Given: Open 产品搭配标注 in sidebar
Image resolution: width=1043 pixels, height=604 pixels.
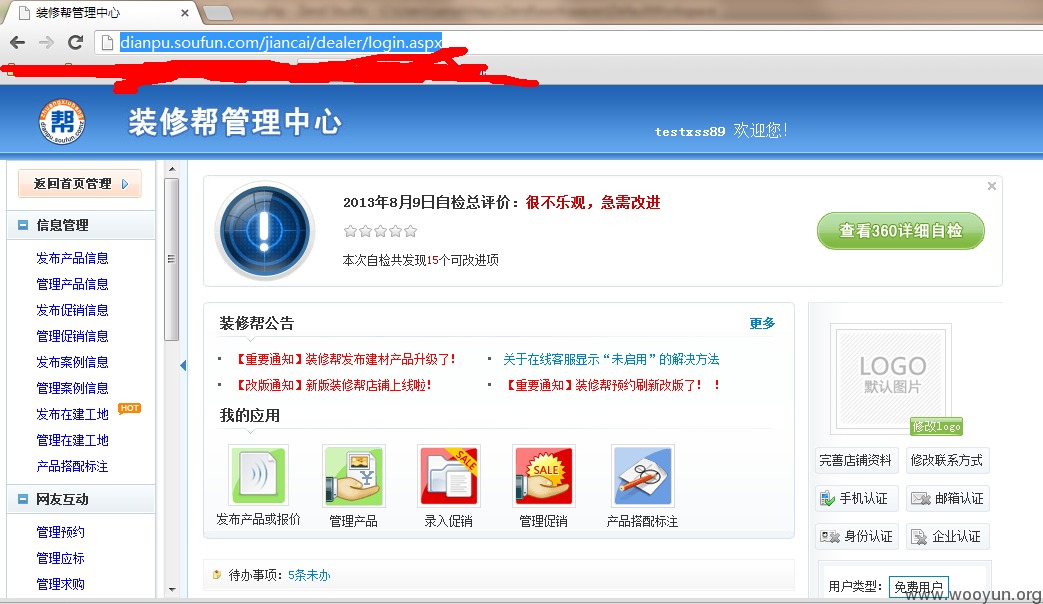Looking at the screenshot, I should point(72,466).
